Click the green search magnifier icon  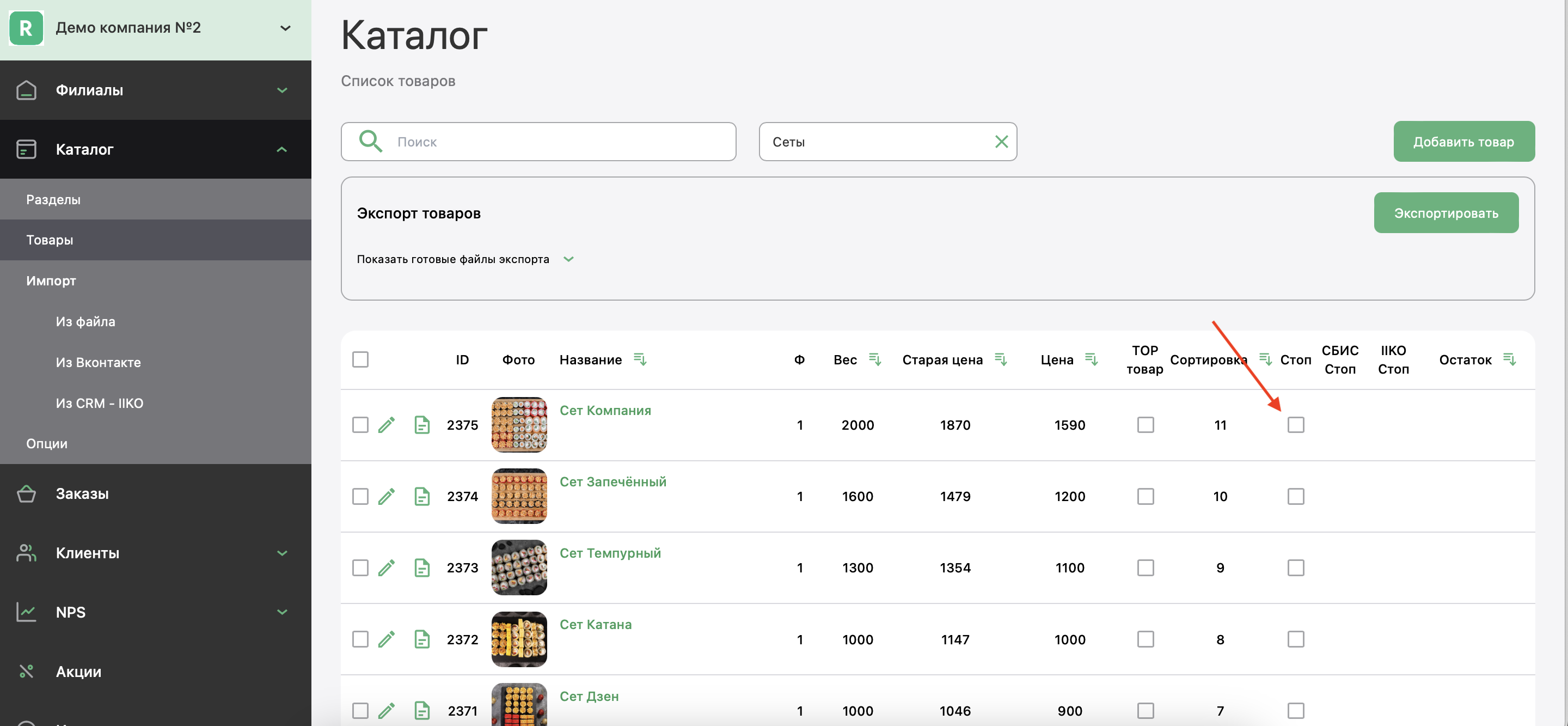point(370,141)
